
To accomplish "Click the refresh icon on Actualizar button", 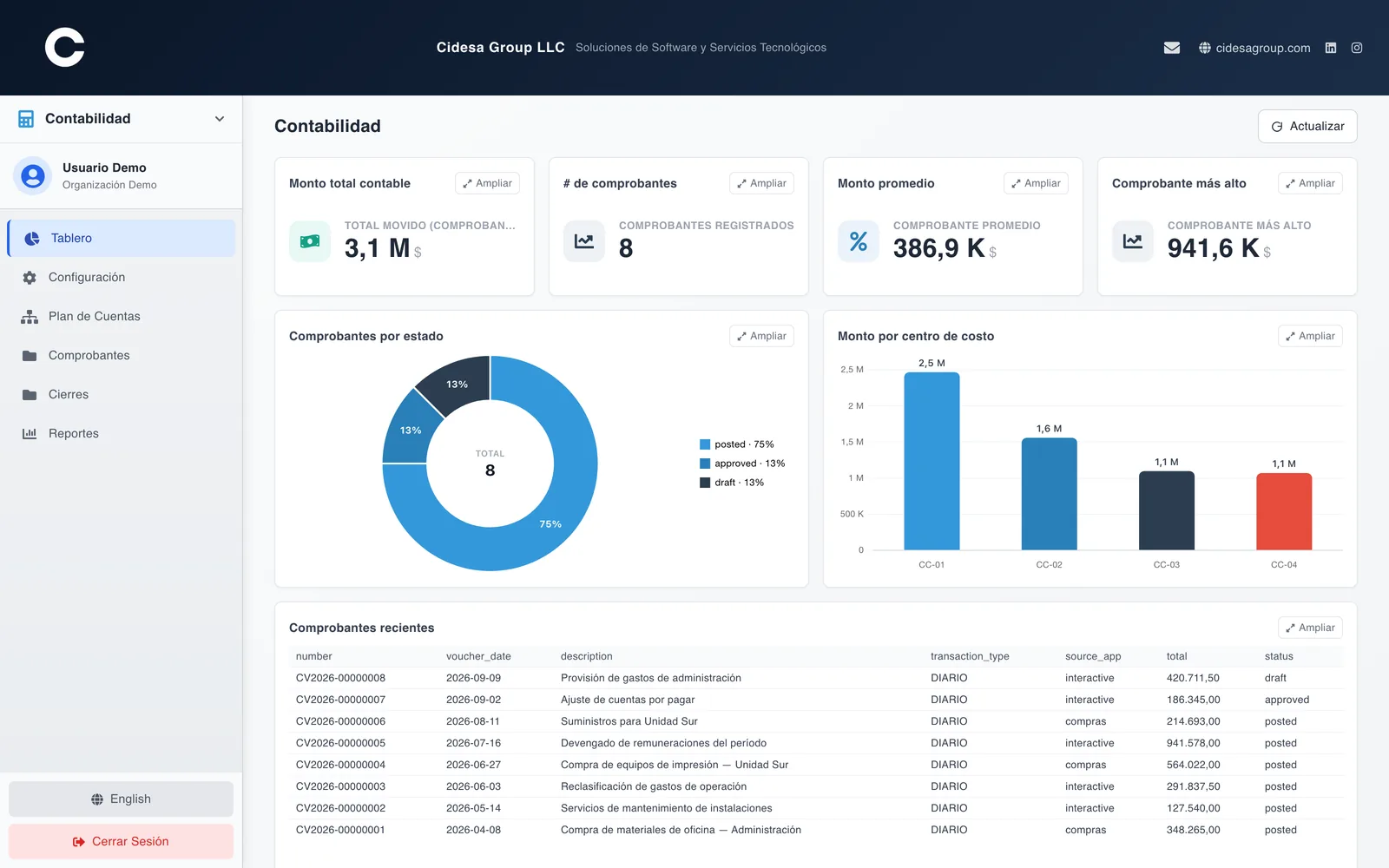I will [x=1277, y=127].
